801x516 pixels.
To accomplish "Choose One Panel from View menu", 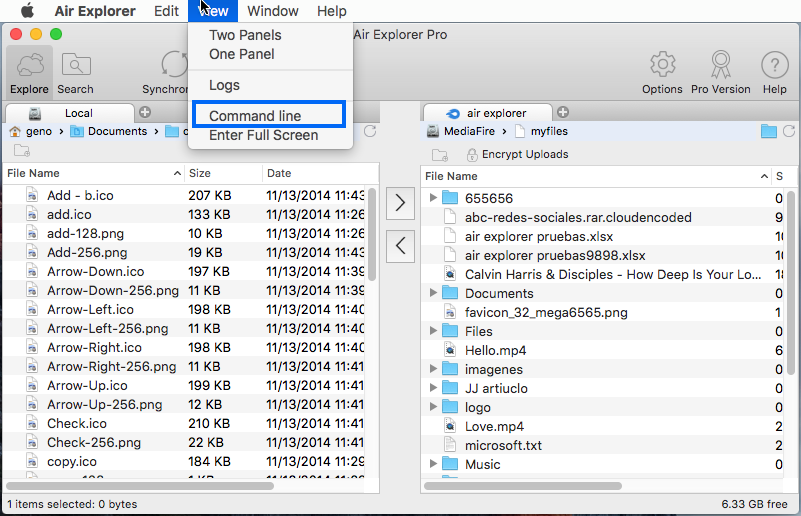I will click(x=242, y=54).
